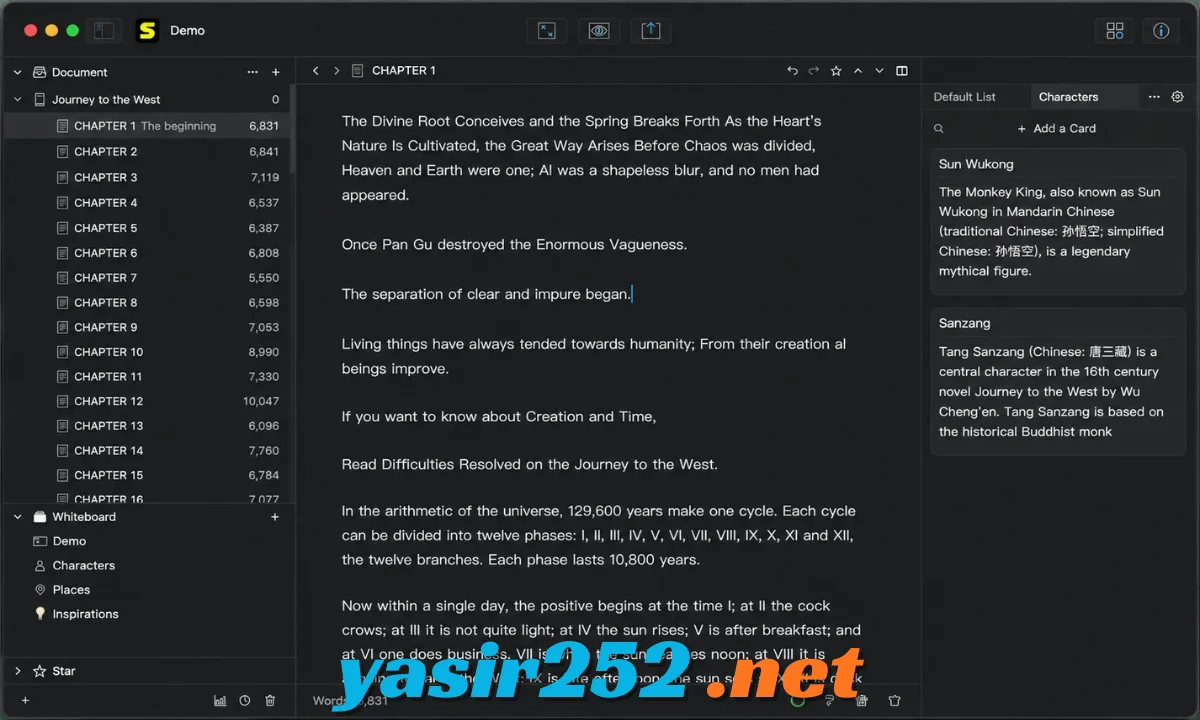Click the green progress circle in status bar
The width and height of the screenshot is (1200, 720).
point(798,701)
